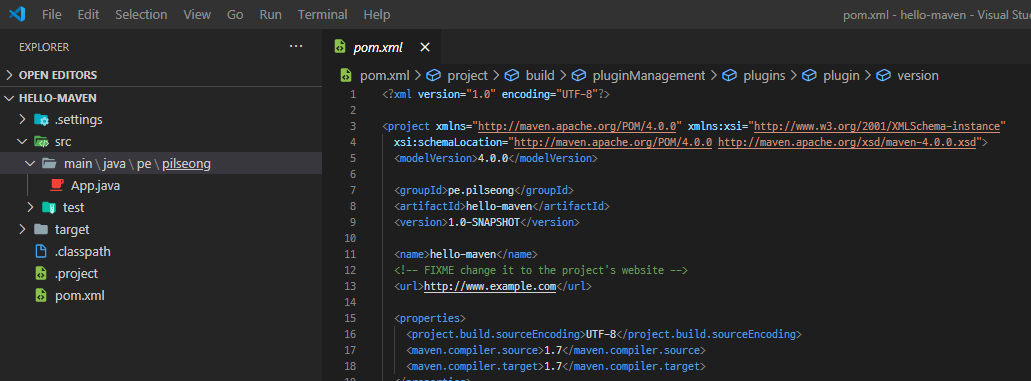Click the cube icon beside the build breadcrumb

[x=512, y=76]
